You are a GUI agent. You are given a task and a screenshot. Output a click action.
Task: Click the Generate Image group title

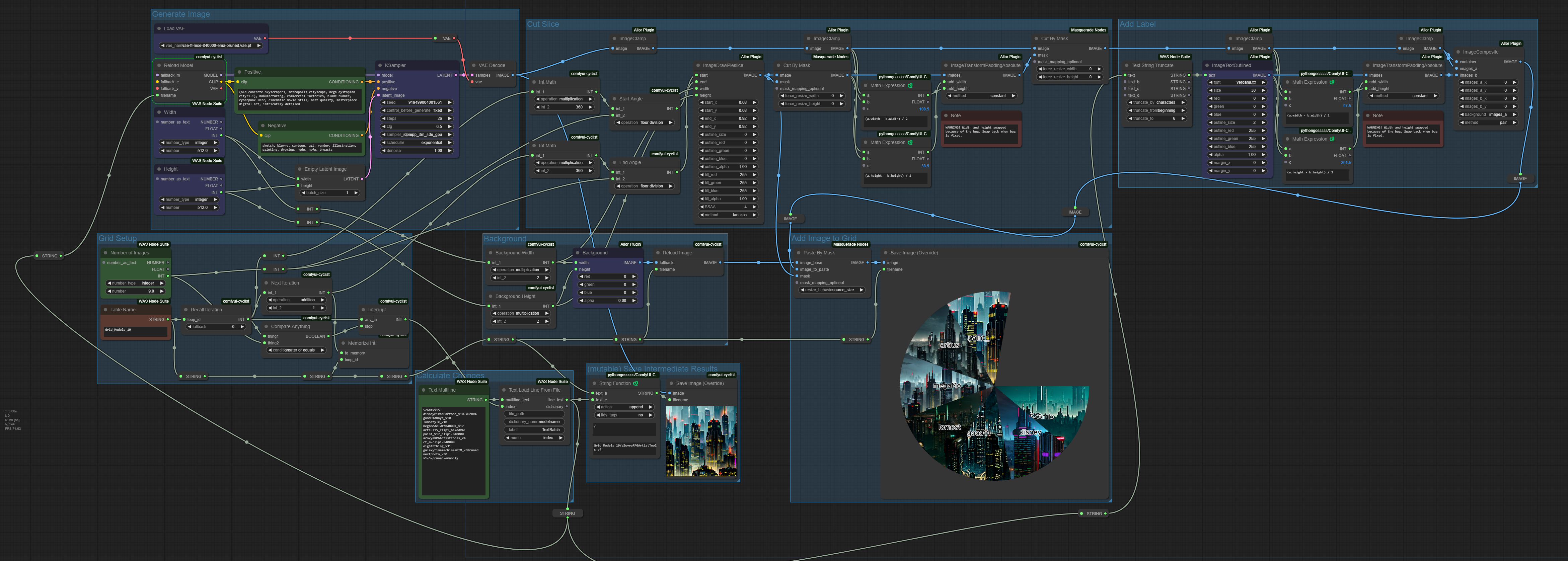pos(181,14)
